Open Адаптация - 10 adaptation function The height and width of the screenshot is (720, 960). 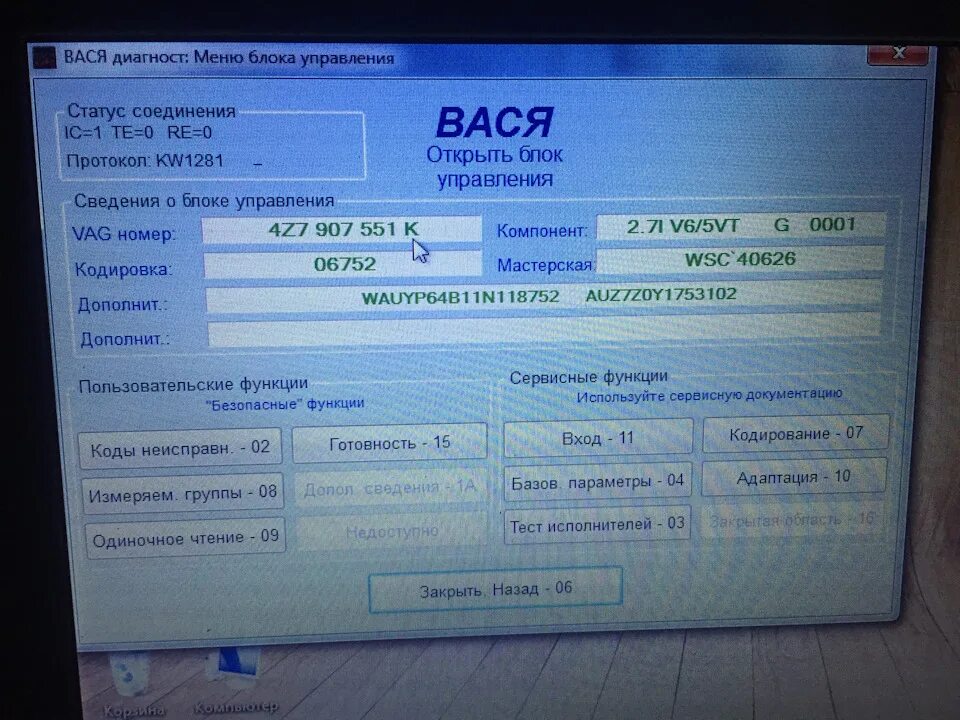point(793,476)
